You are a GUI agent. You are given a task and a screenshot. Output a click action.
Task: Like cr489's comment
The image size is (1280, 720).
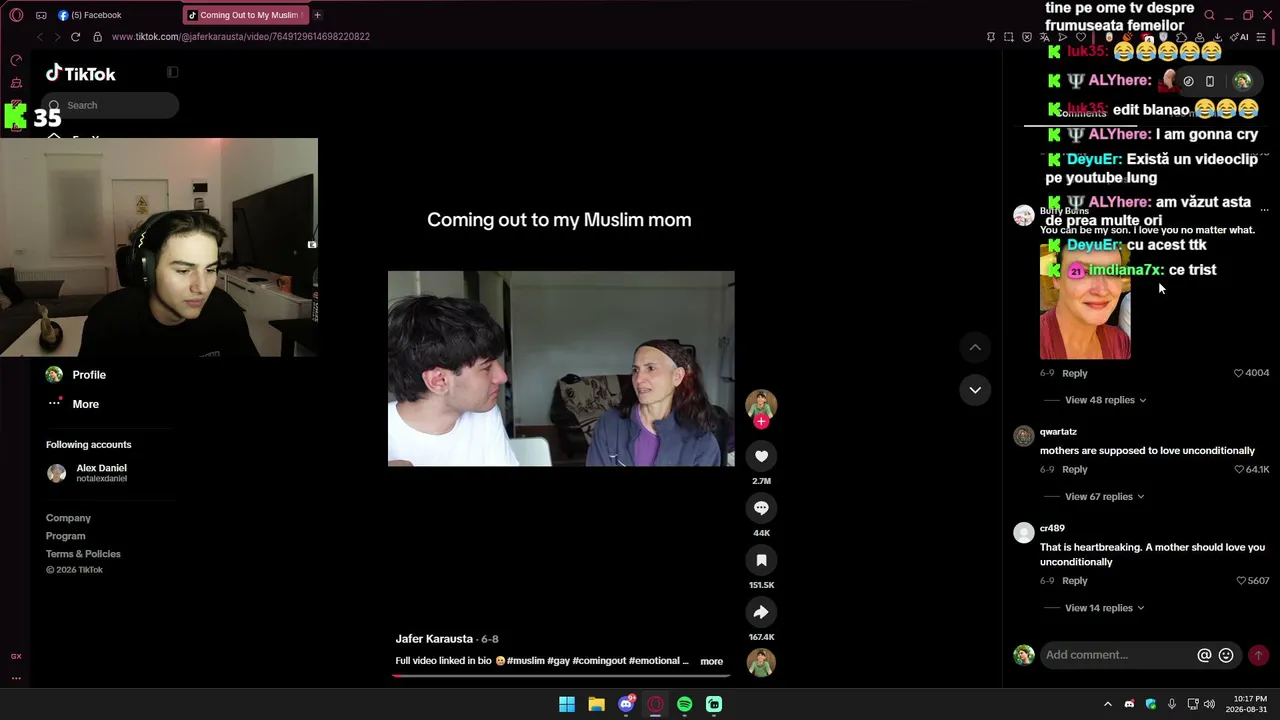pyautogui.click(x=1241, y=581)
